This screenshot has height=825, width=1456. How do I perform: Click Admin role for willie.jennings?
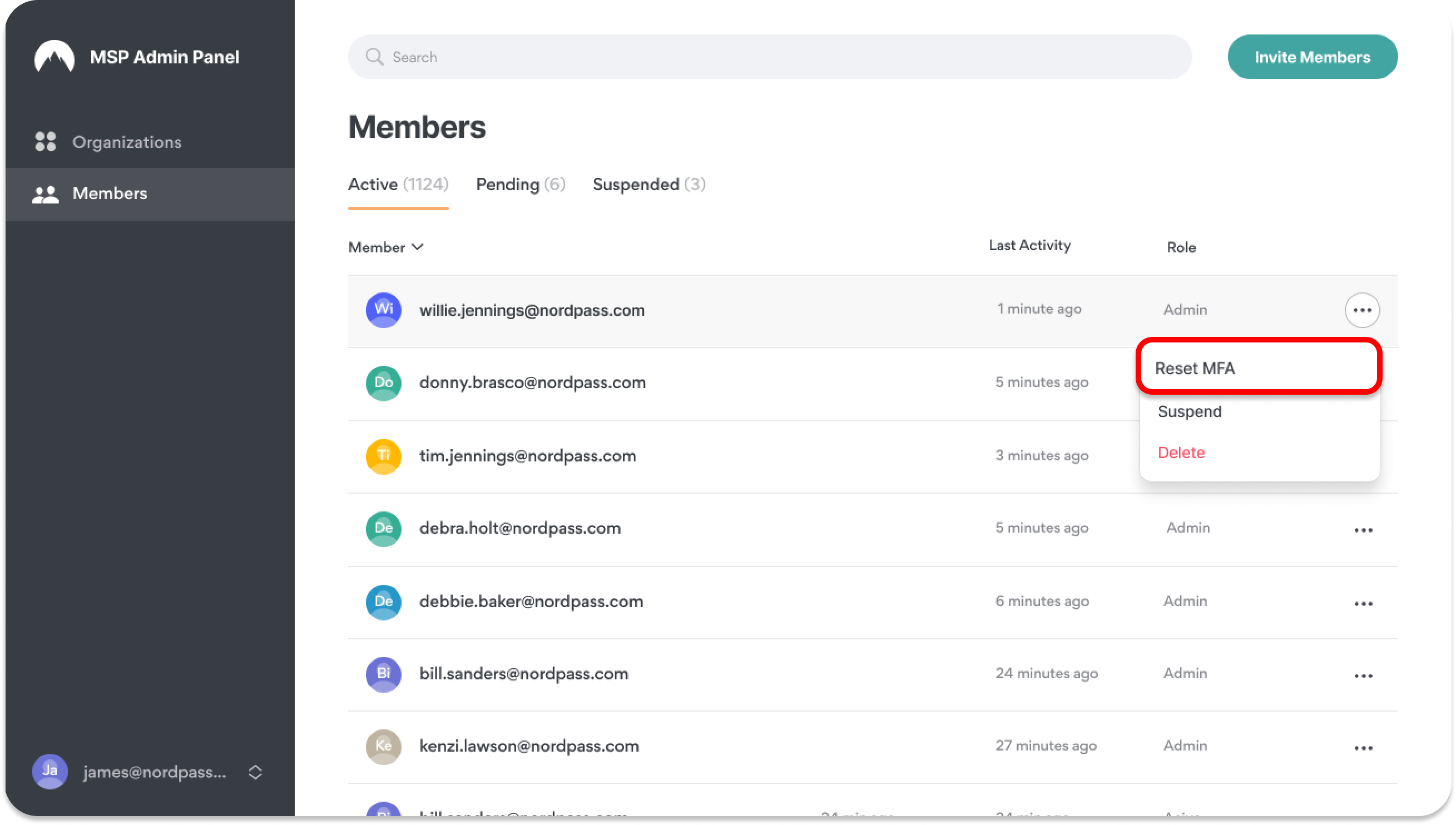[1185, 310]
